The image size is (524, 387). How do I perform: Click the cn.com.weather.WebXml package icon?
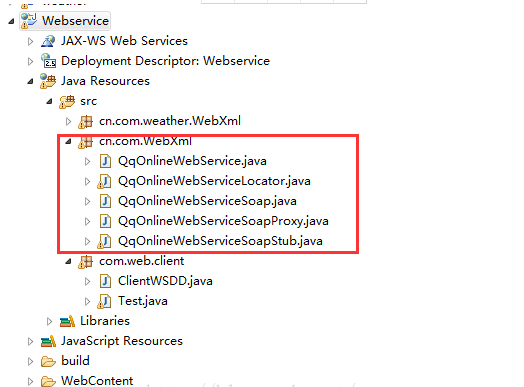pyautogui.click(x=86, y=122)
